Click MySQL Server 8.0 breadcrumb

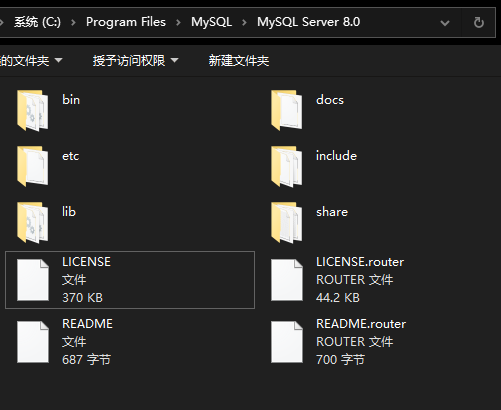click(x=308, y=22)
